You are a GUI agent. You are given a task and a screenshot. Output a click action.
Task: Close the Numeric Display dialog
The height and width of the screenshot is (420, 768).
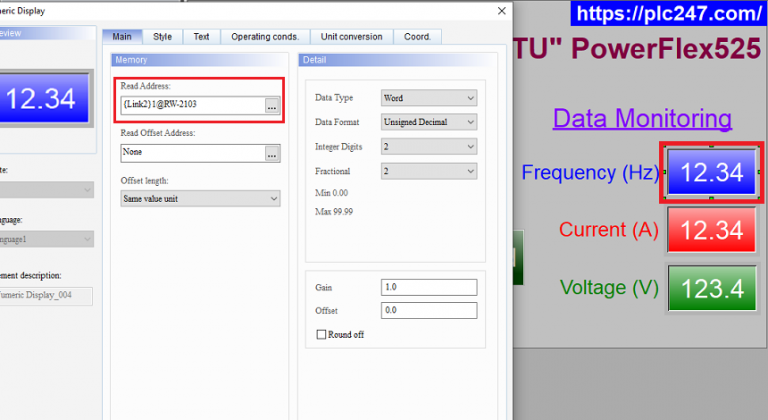pyautogui.click(x=502, y=11)
